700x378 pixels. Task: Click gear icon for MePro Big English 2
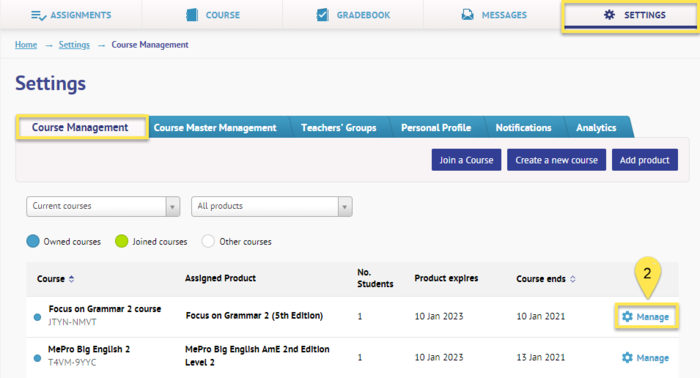(627, 357)
